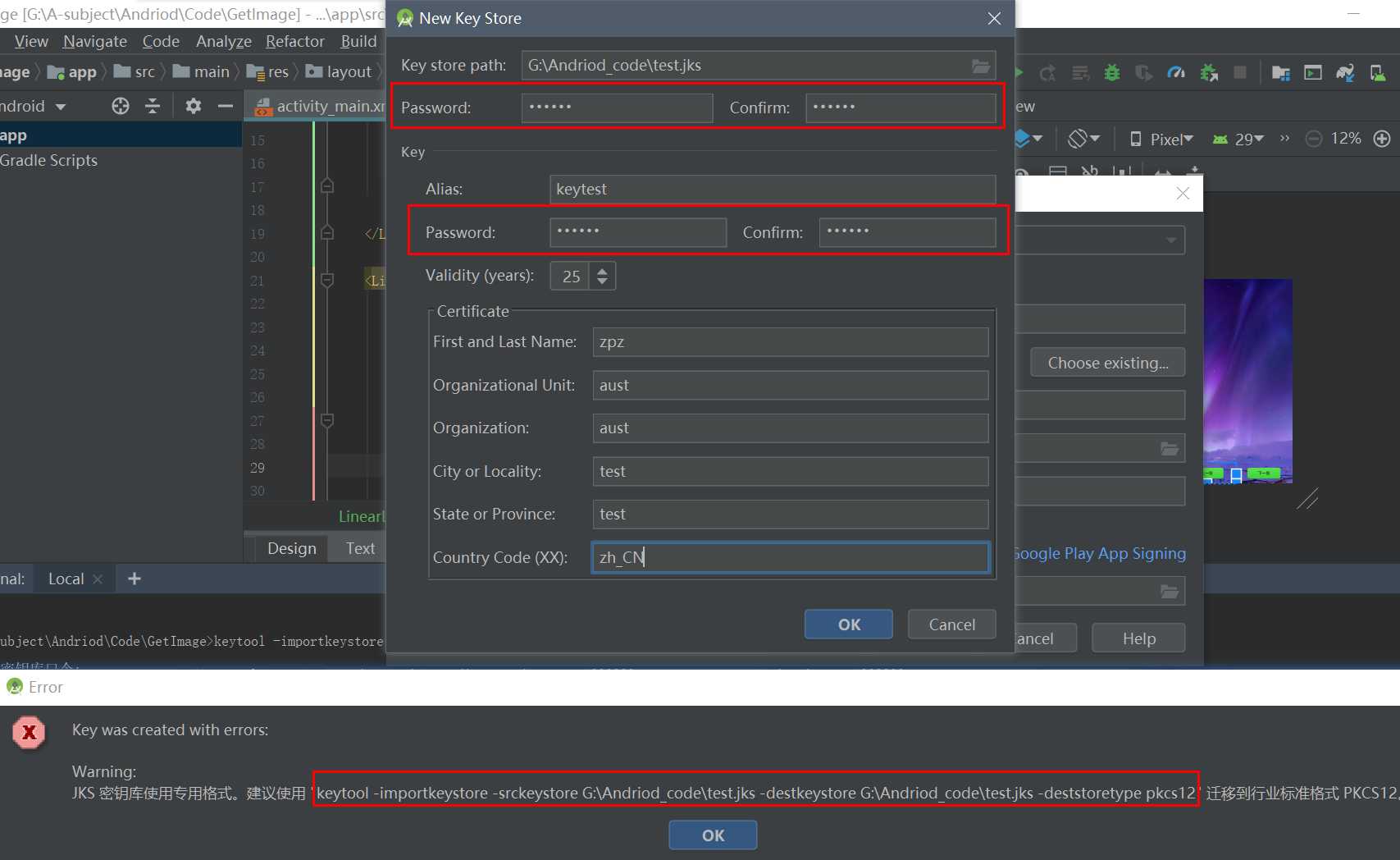Select Gradle Scripts in project tree
The width and height of the screenshot is (1400, 860).
pyautogui.click(x=49, y=160)
